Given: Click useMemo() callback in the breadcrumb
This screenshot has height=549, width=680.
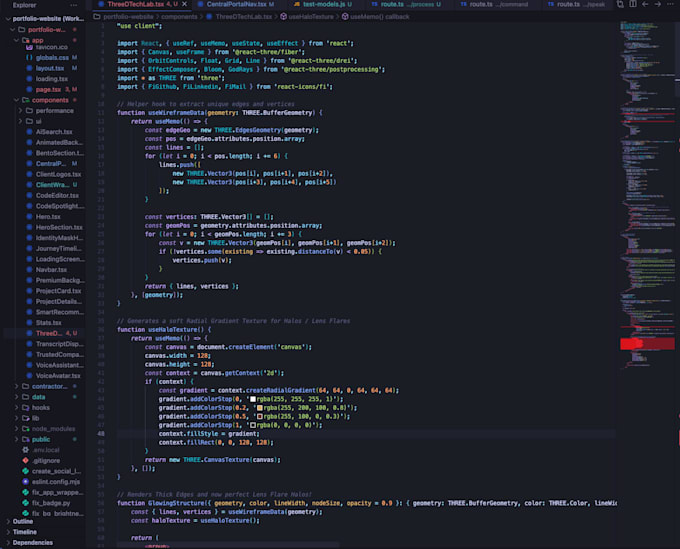Looking at the screenshot, I should click(x=379, y=16).
